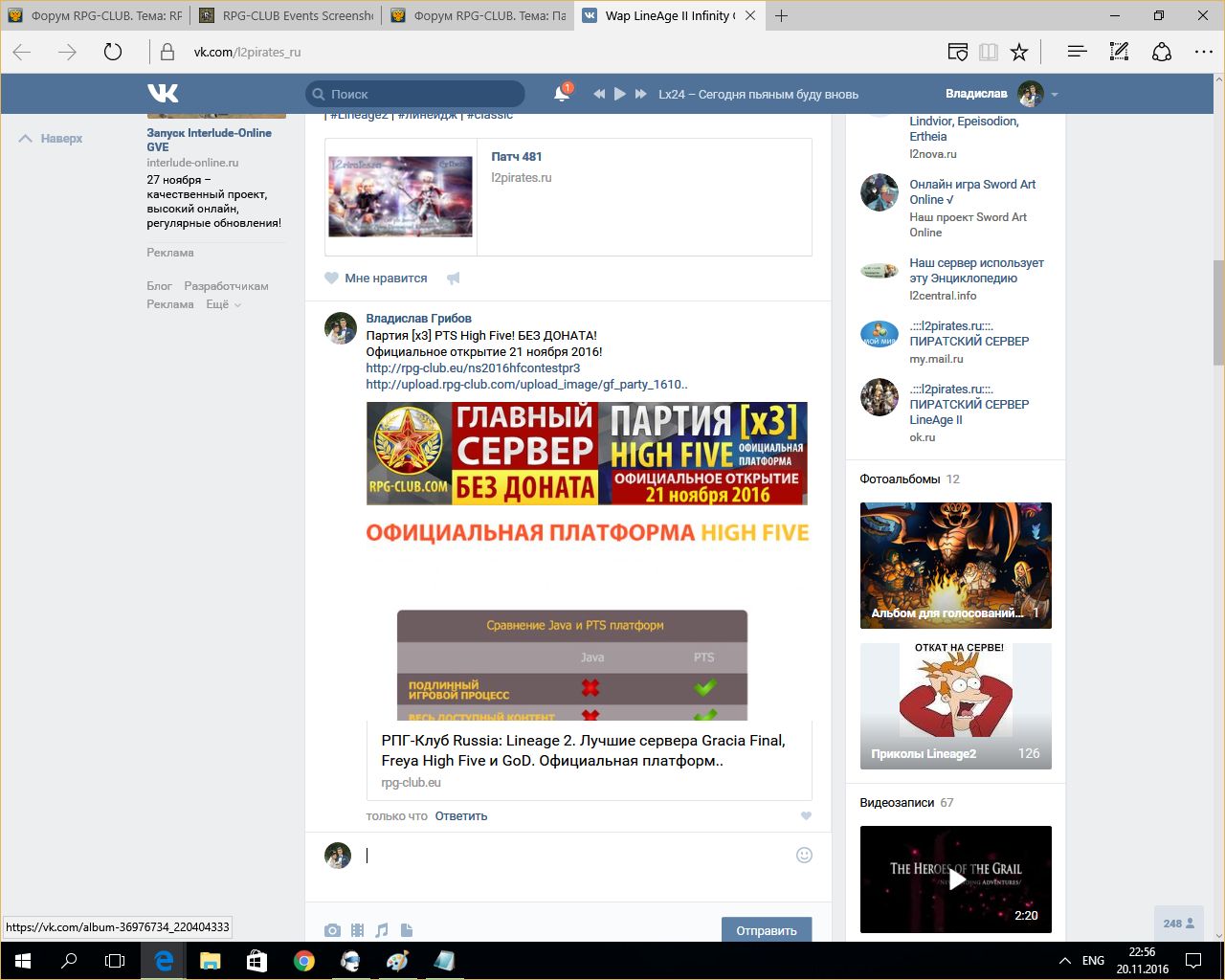Open the VK logo home link

[x=163, y=93]
